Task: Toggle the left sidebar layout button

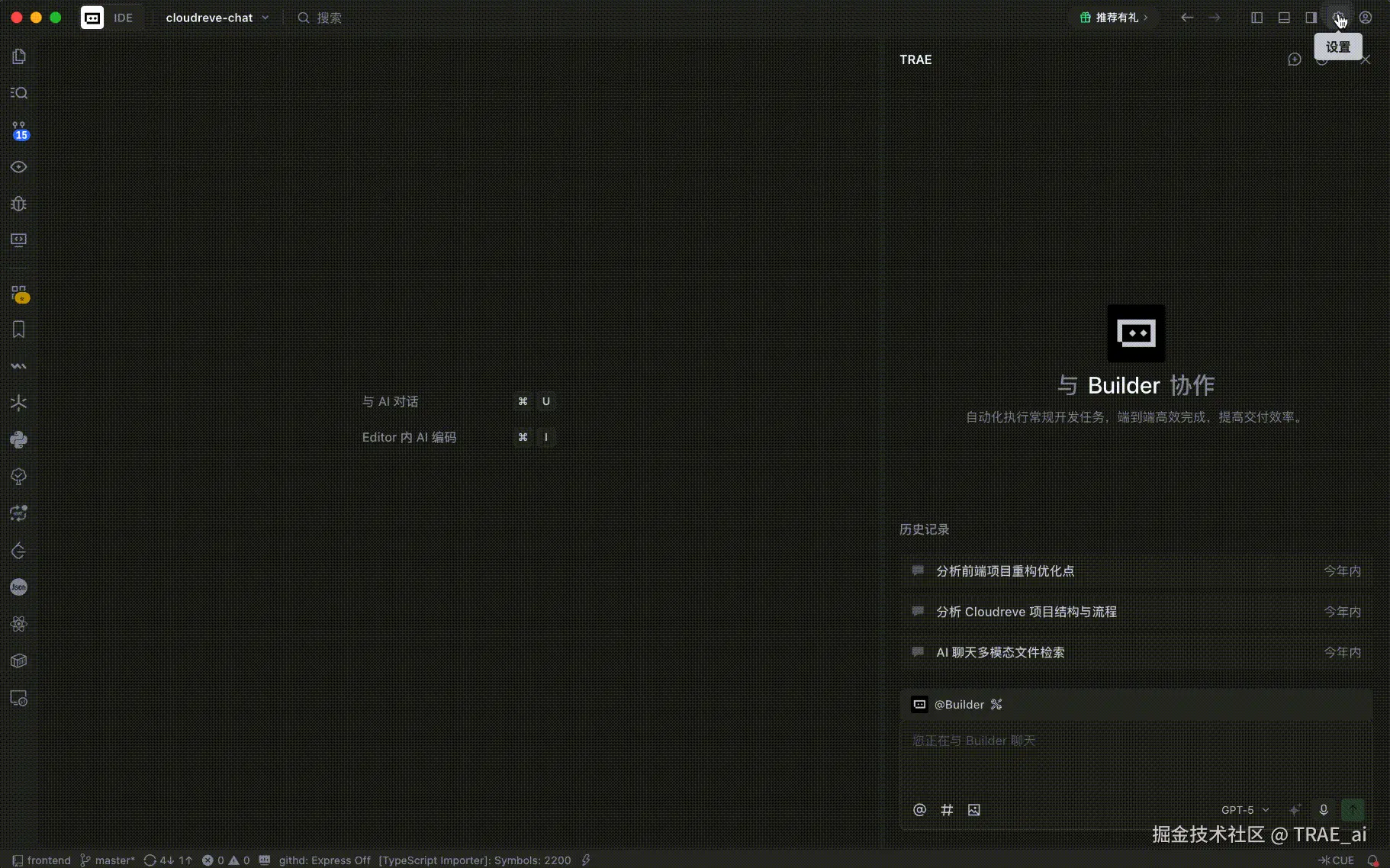Action: [1257, 18]
